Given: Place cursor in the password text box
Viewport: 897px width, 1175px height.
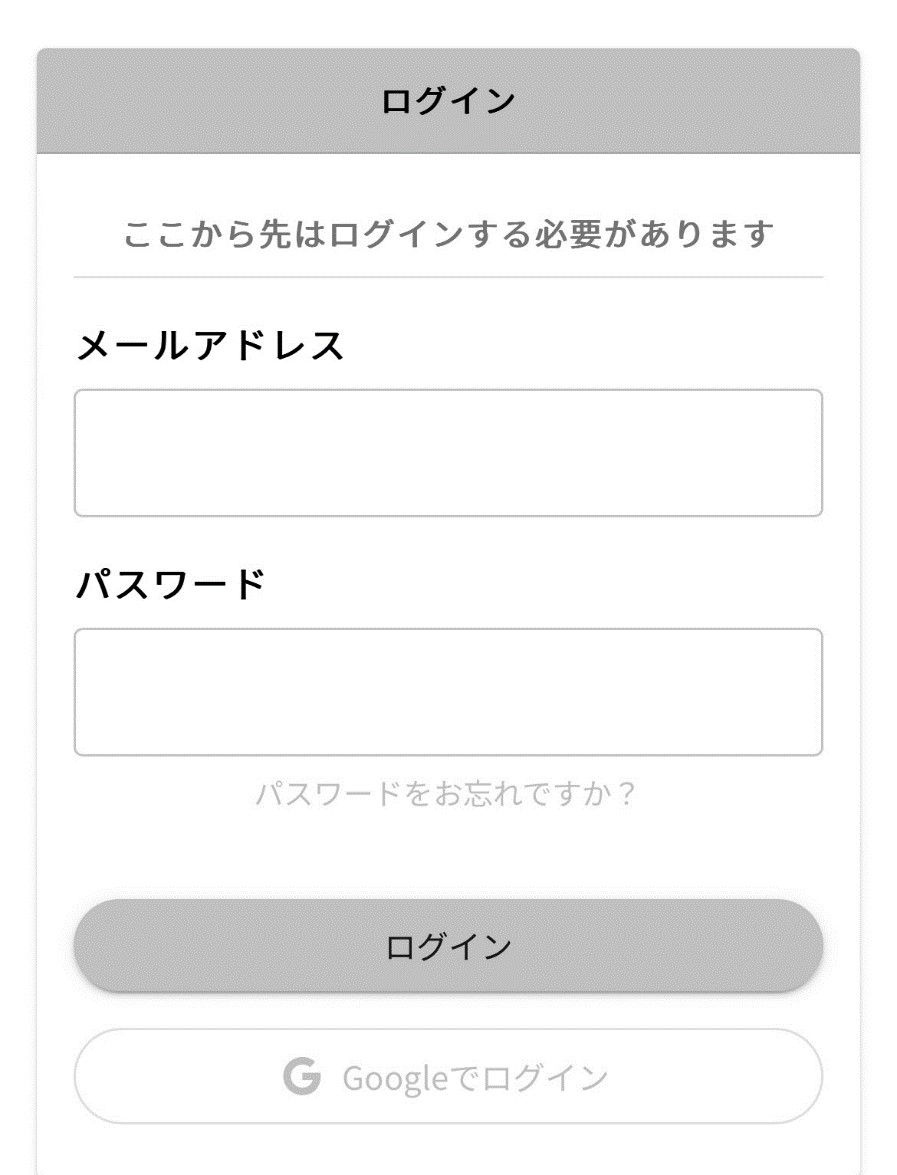Looking at the screenshot, I should pyautogui.click(x=448, y=692).
